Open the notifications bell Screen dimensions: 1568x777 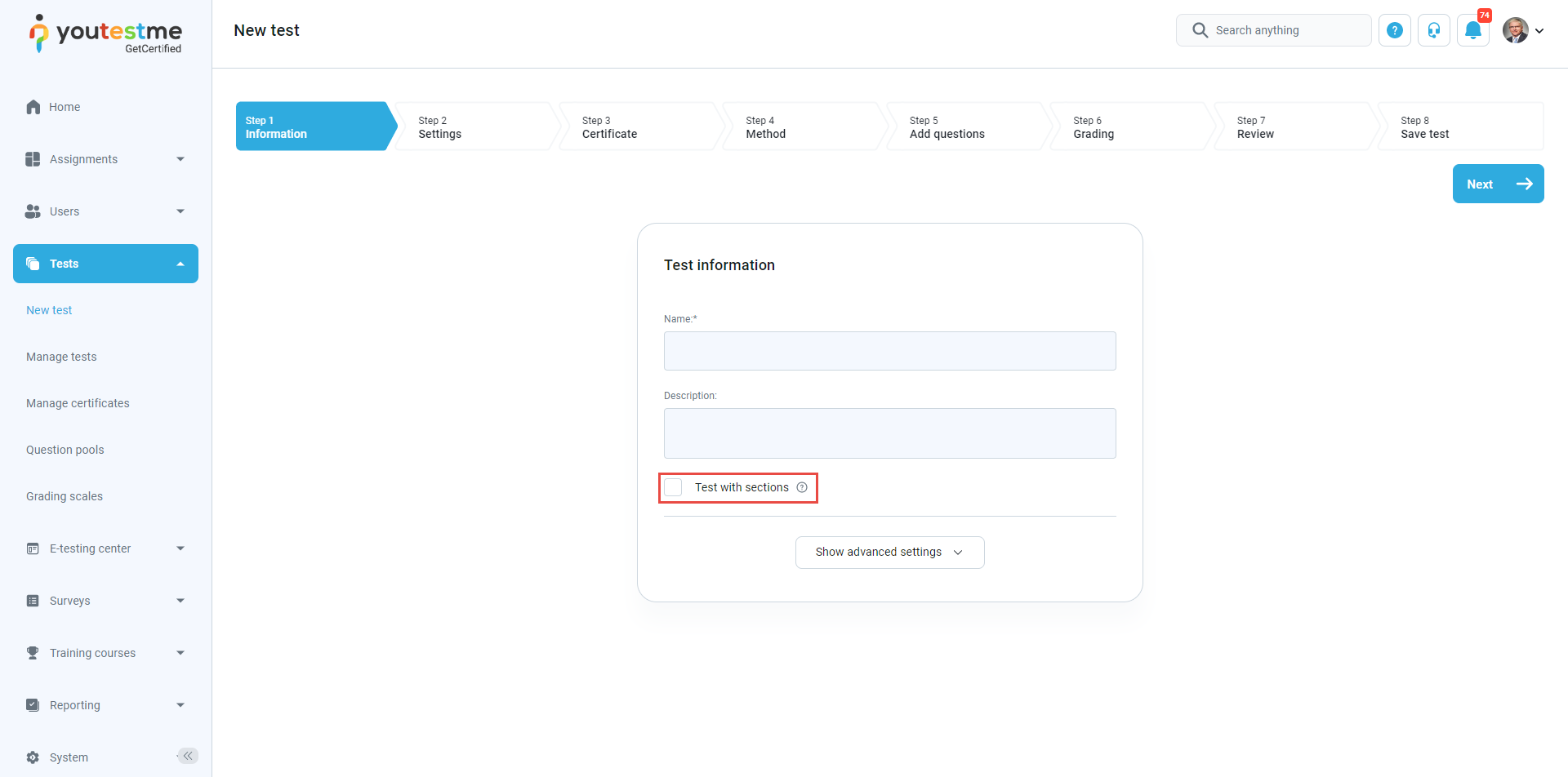1473,30
